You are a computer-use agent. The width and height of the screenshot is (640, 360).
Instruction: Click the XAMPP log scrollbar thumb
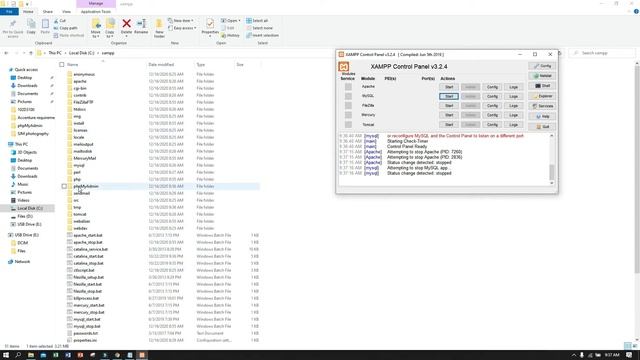pos(552,172)
